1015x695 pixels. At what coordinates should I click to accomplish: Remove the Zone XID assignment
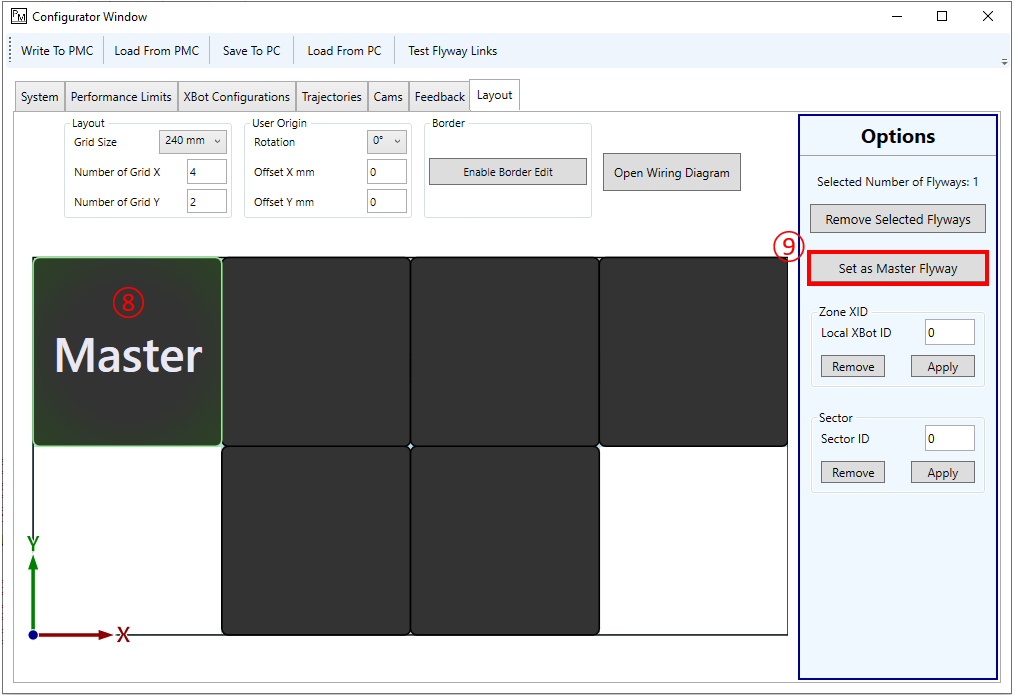coord(853,367)
